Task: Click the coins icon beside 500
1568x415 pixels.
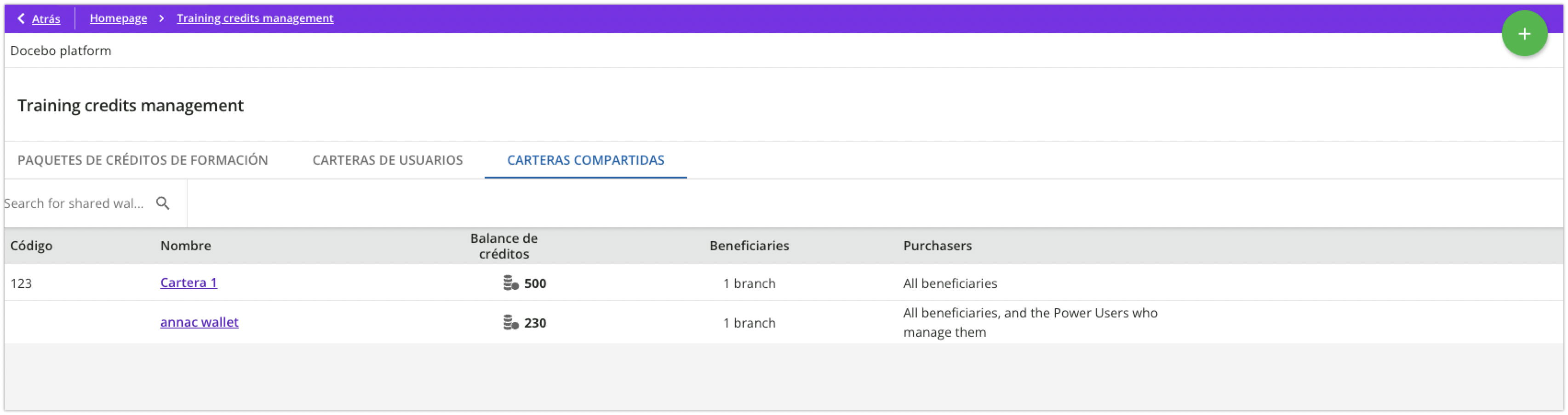Action: (x=510, y=283)
